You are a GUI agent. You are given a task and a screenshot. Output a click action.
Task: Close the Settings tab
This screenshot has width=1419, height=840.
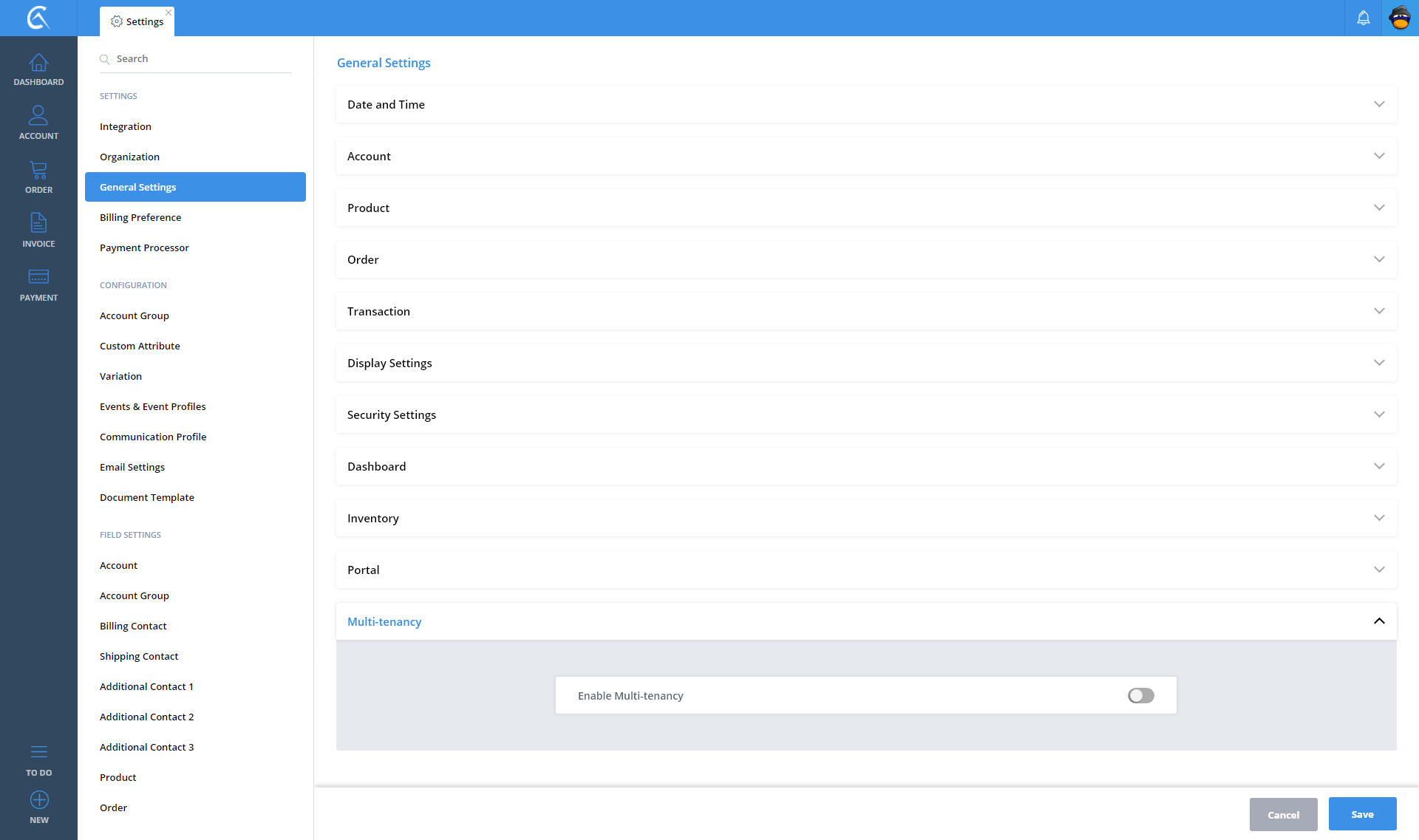169,13
